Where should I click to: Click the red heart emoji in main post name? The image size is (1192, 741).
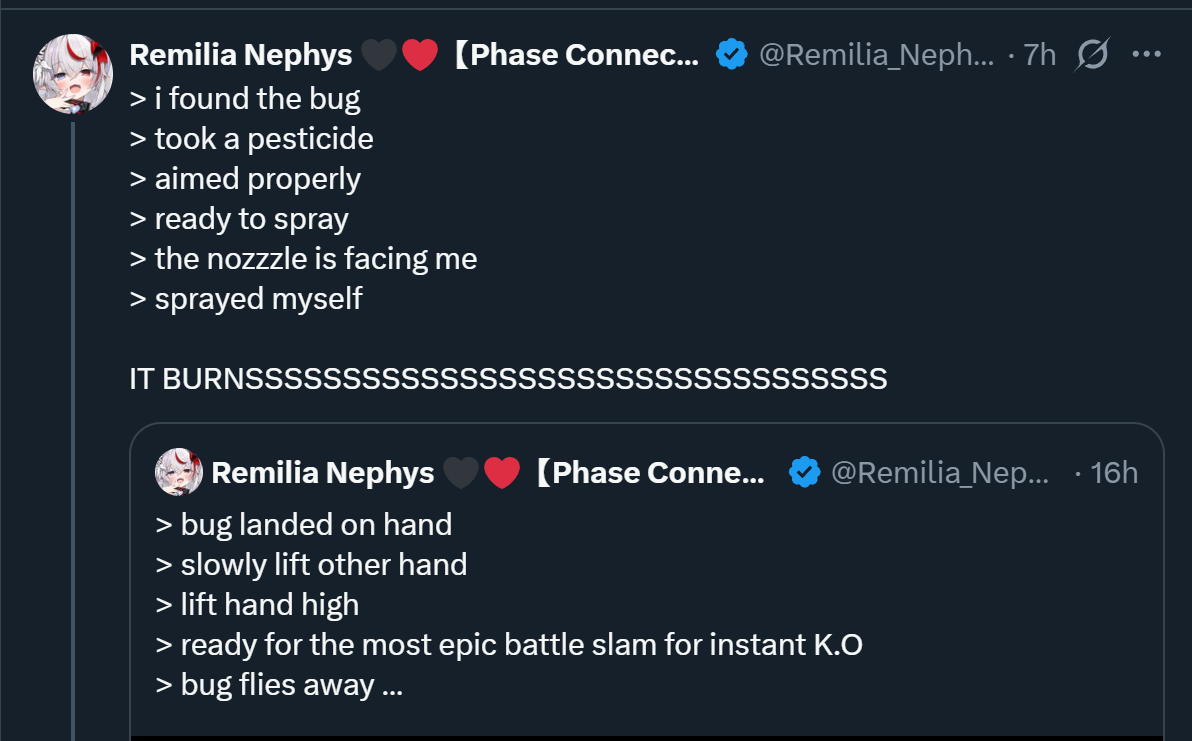click(420, 55)
